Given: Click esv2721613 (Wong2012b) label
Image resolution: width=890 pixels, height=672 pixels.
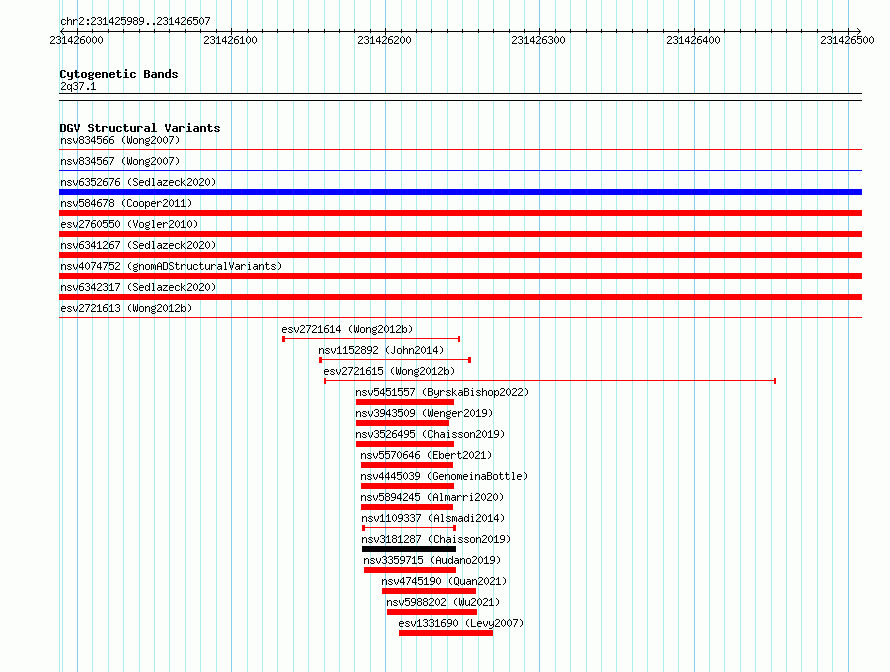Looking at the screenshot, I should 126,308.
